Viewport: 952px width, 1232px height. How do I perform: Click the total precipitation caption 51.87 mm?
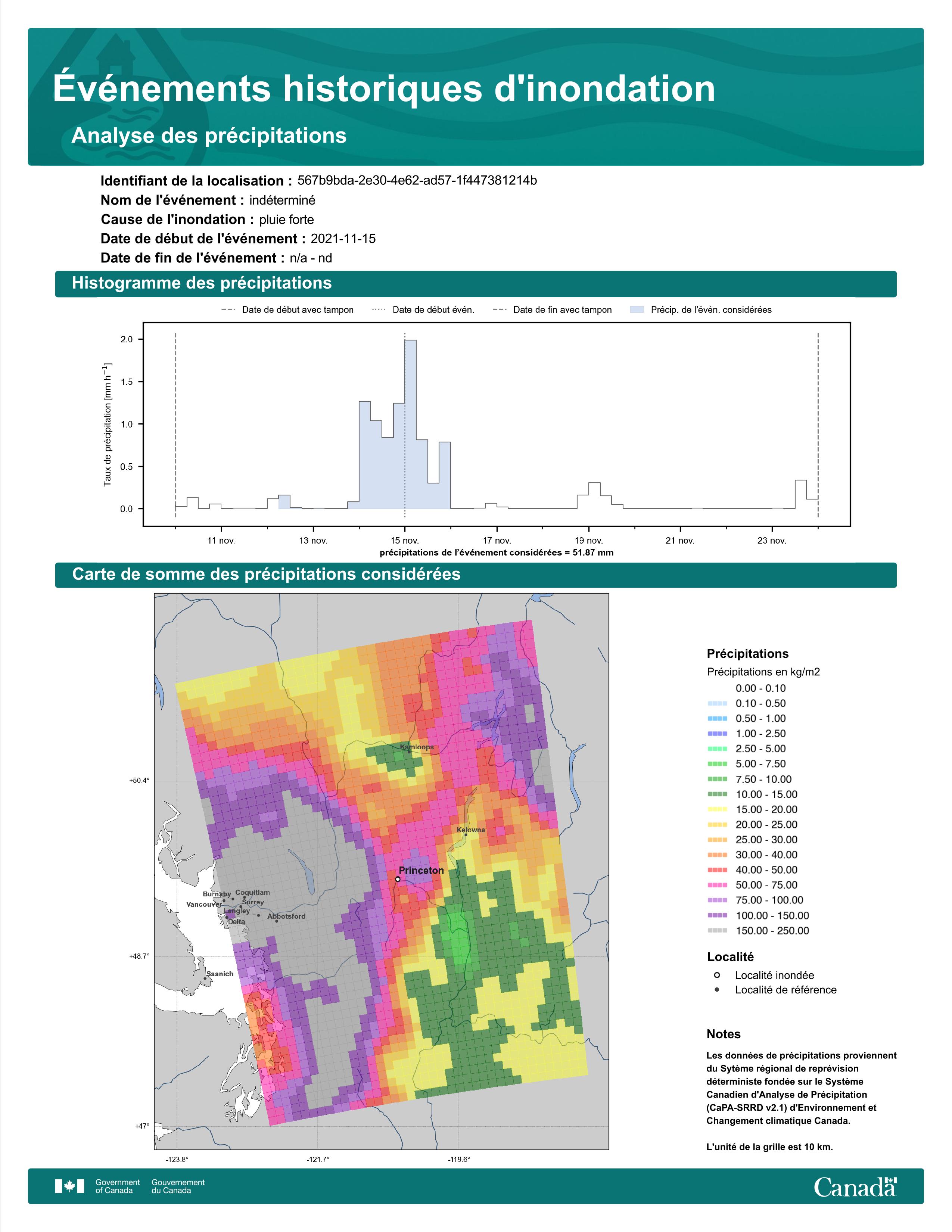(497, 553)
